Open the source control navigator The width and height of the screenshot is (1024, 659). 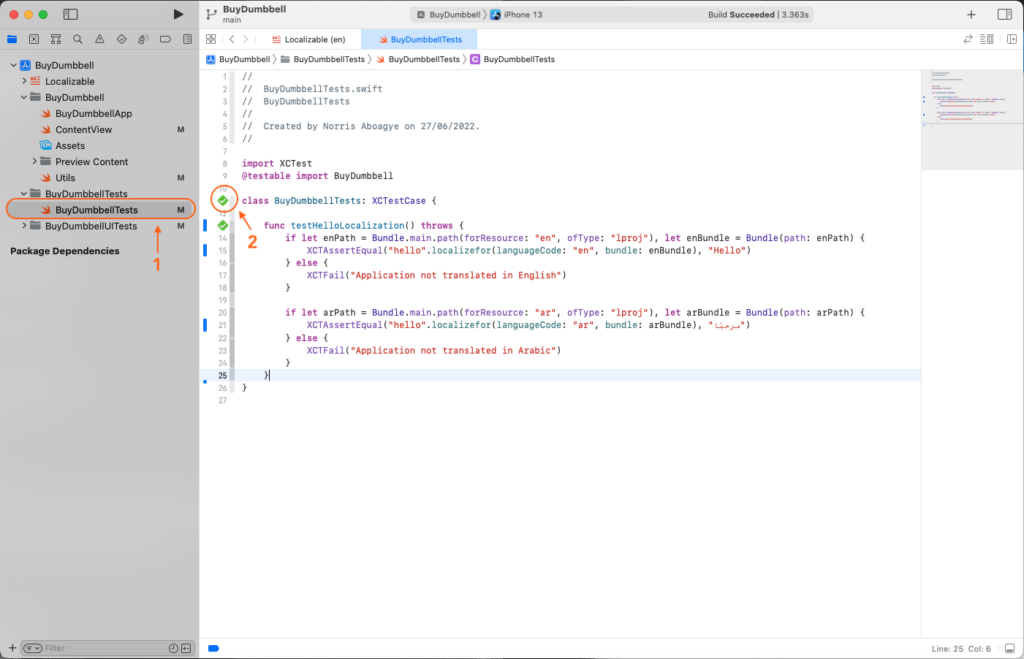click(34, 39)
